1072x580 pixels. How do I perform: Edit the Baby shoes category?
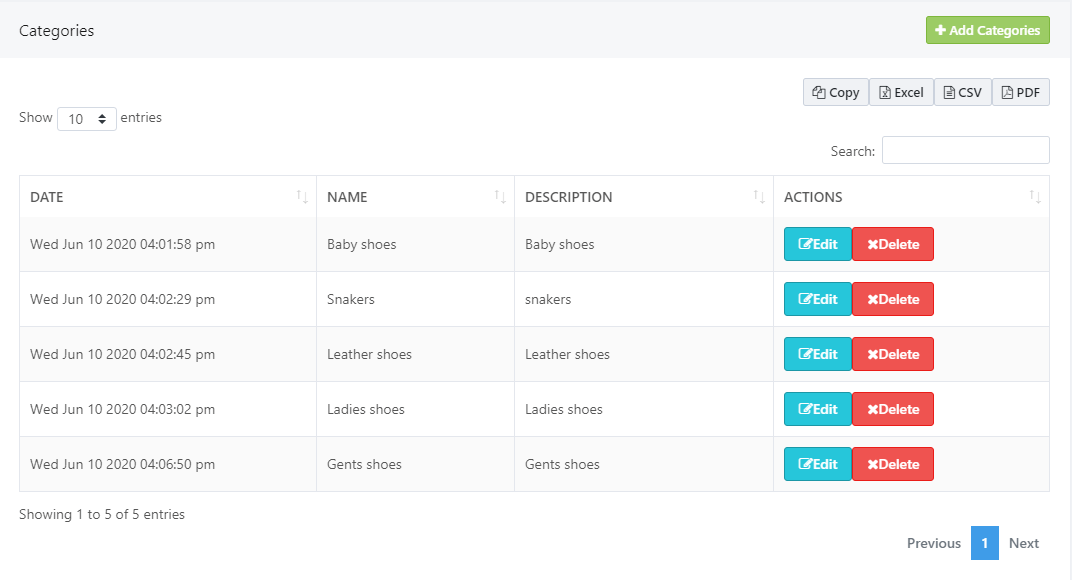818,244
